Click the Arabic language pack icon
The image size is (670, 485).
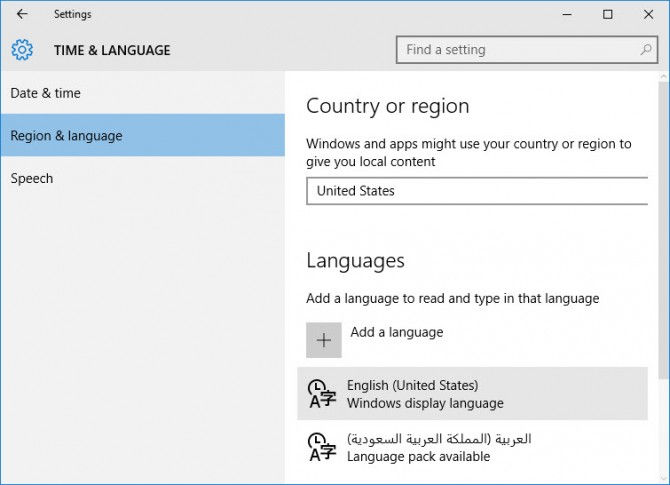[x=322, y=447]
